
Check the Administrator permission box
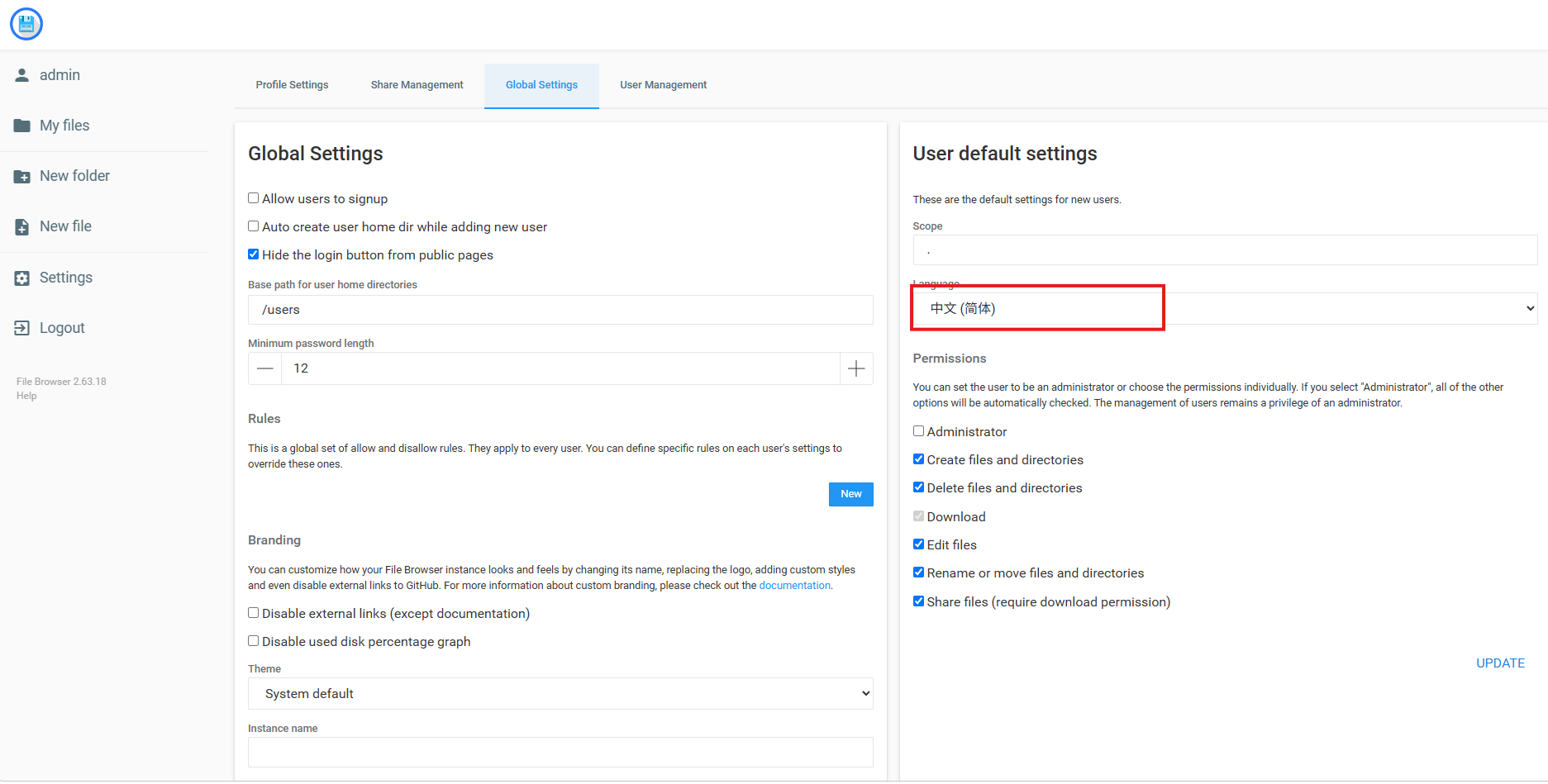[x=918, y=431]
